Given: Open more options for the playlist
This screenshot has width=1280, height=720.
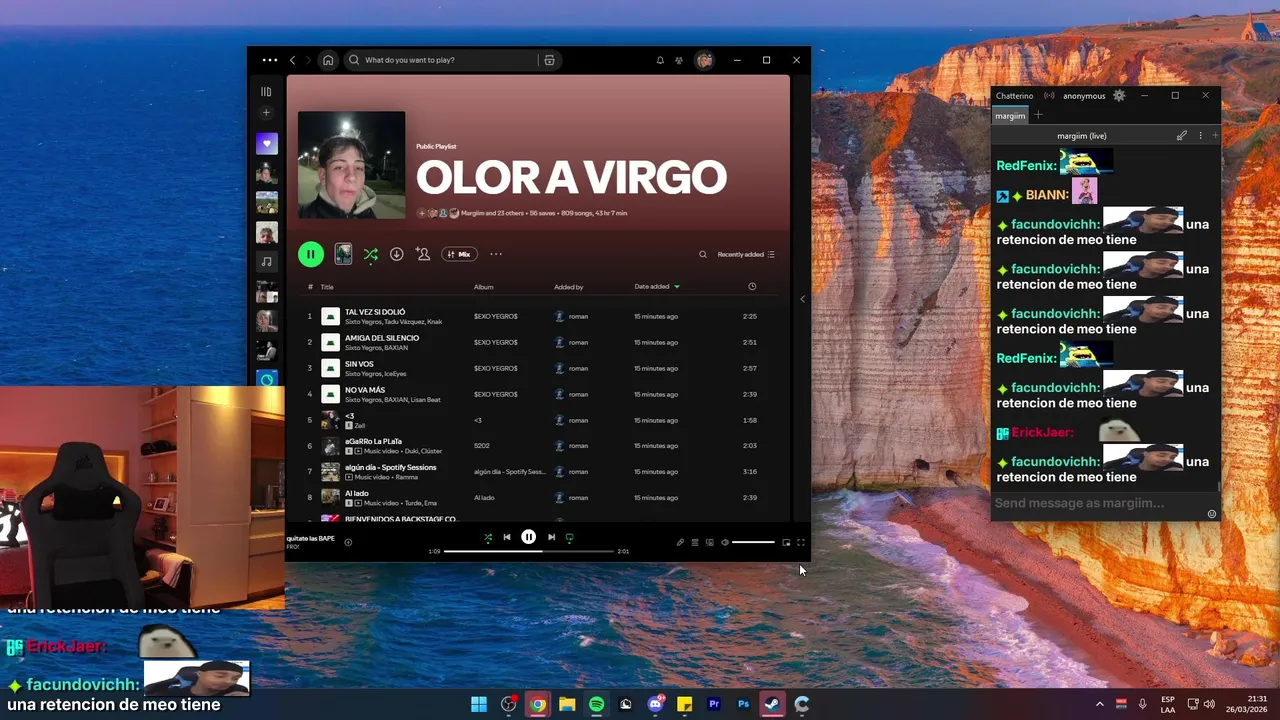Looking at the screenshot, I should (496, 254).
